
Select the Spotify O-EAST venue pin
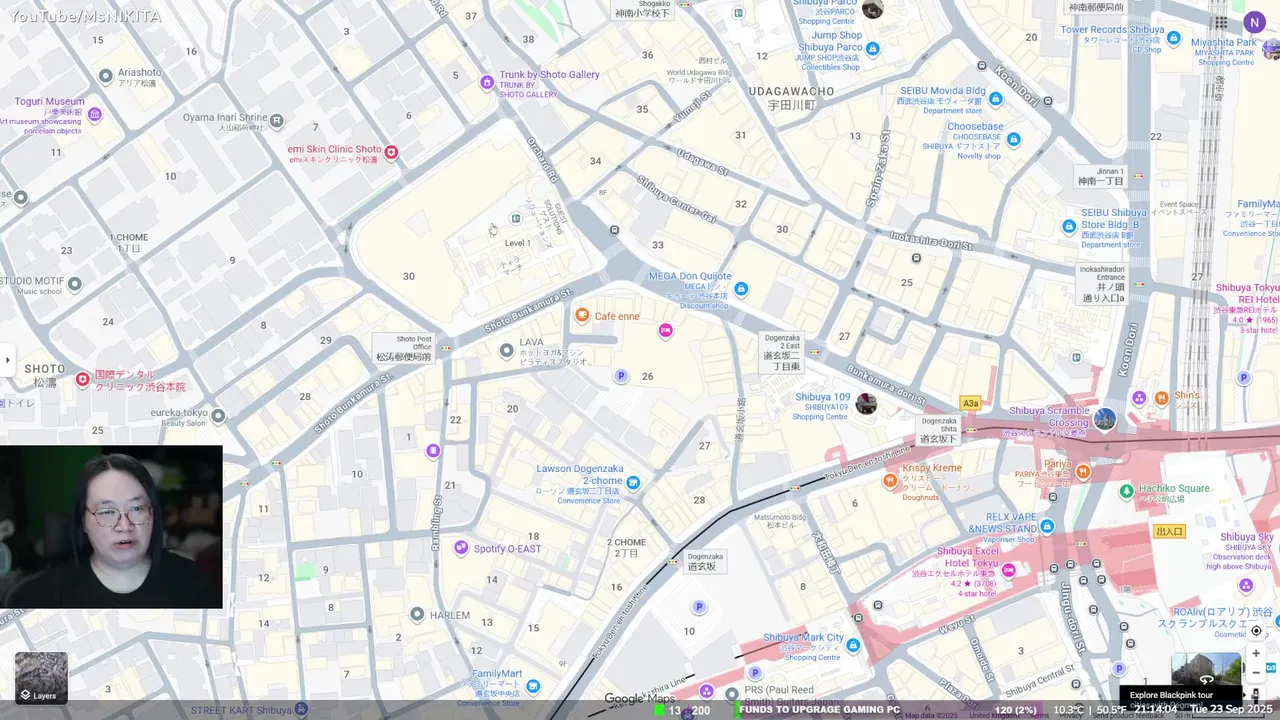(461, 548)
